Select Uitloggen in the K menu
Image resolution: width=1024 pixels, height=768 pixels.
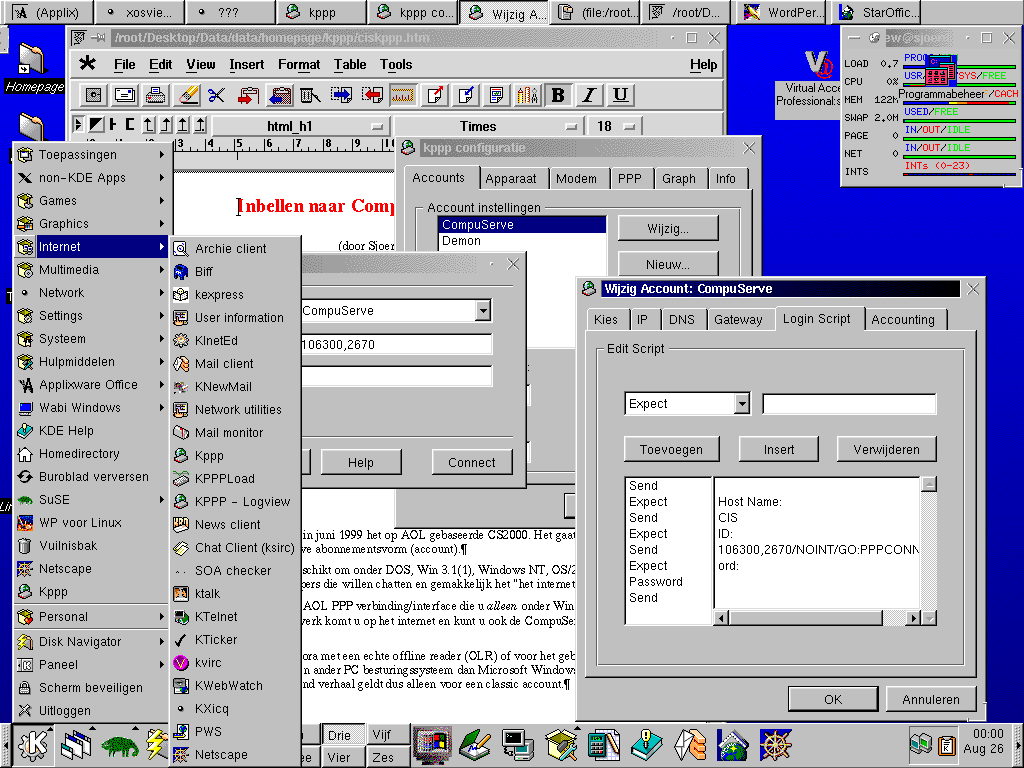point(91,711)
